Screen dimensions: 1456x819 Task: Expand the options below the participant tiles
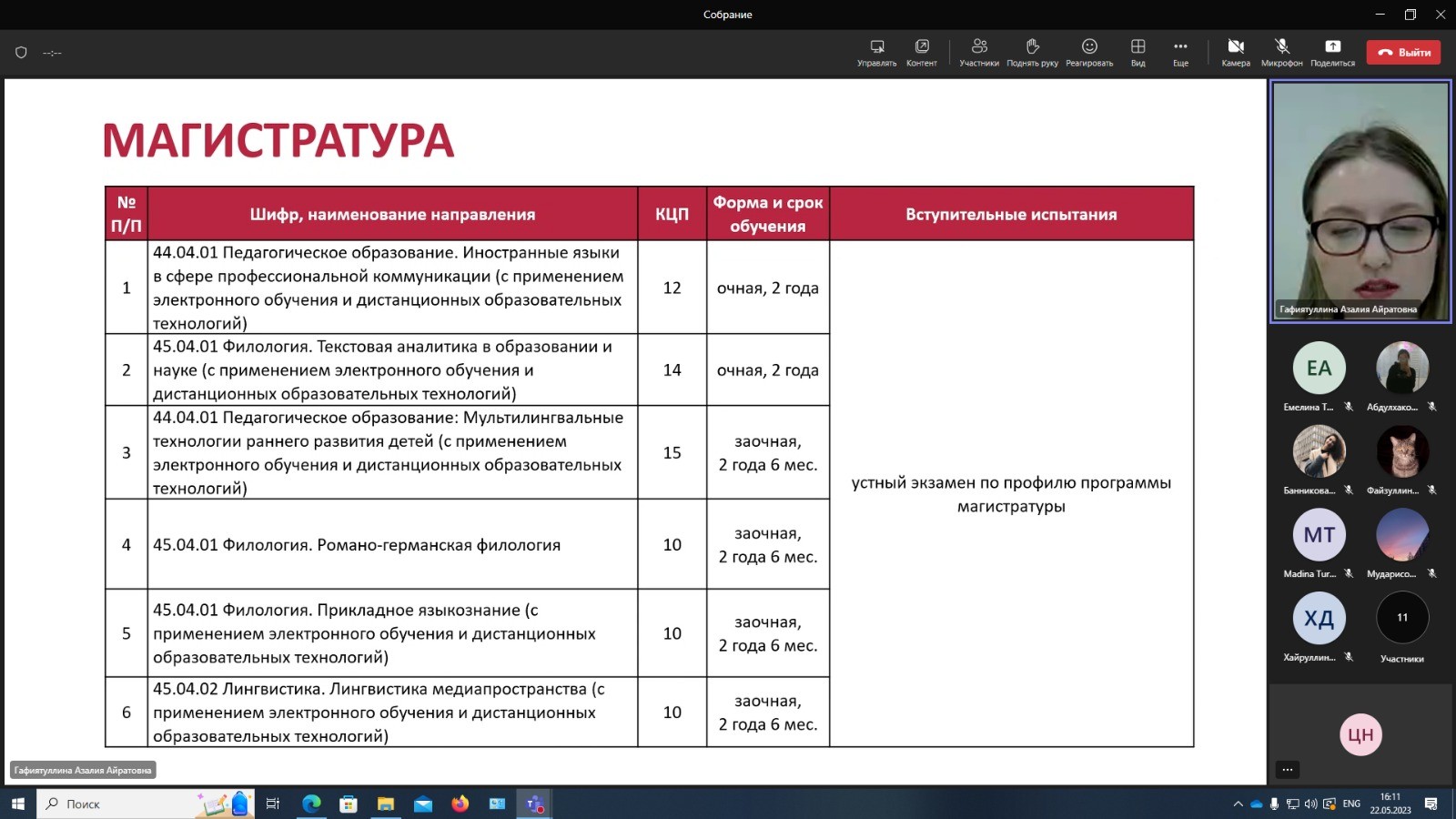point(1288,769)
